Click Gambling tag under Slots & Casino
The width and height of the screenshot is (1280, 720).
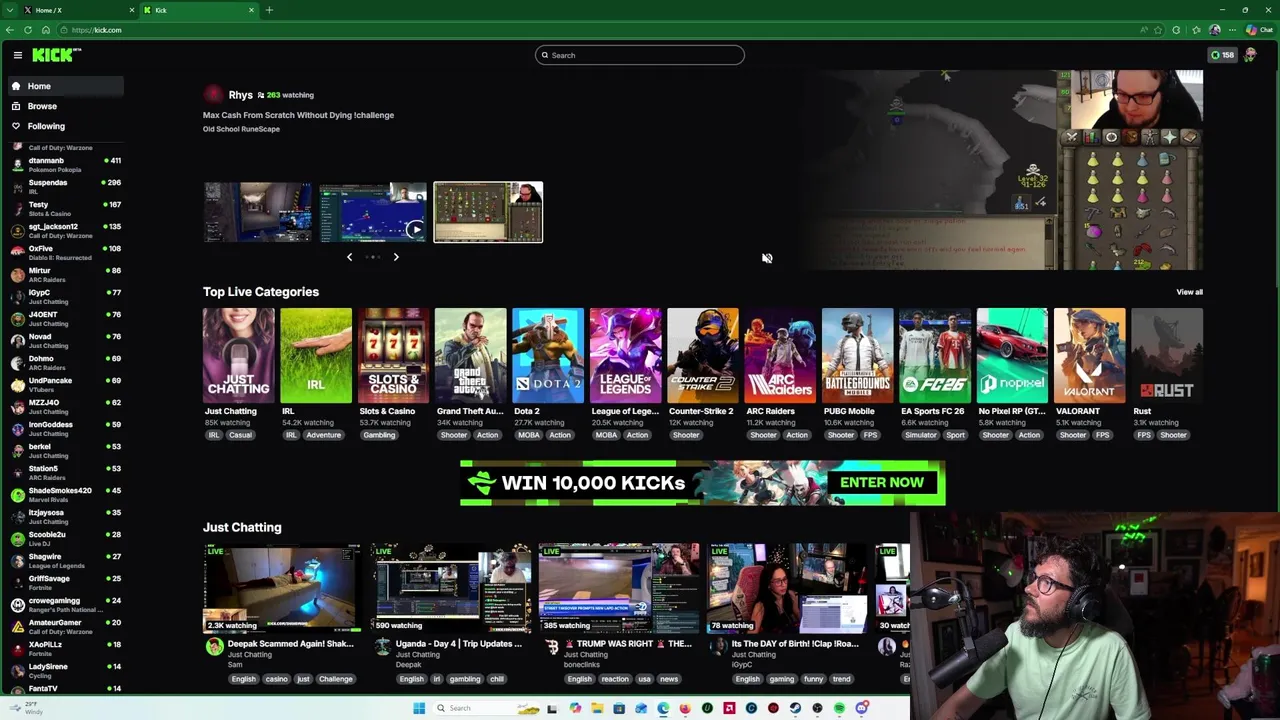[x=379, y=435]
